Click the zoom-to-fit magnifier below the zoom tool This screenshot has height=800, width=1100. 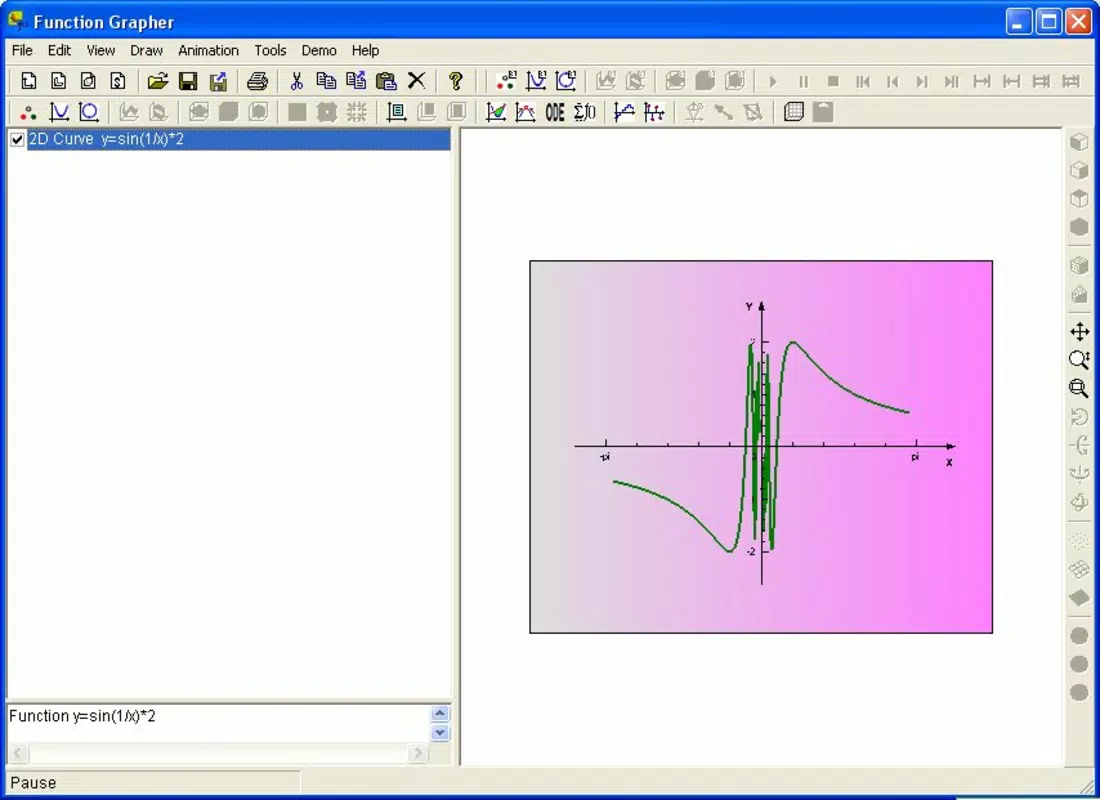(1079, 388)
